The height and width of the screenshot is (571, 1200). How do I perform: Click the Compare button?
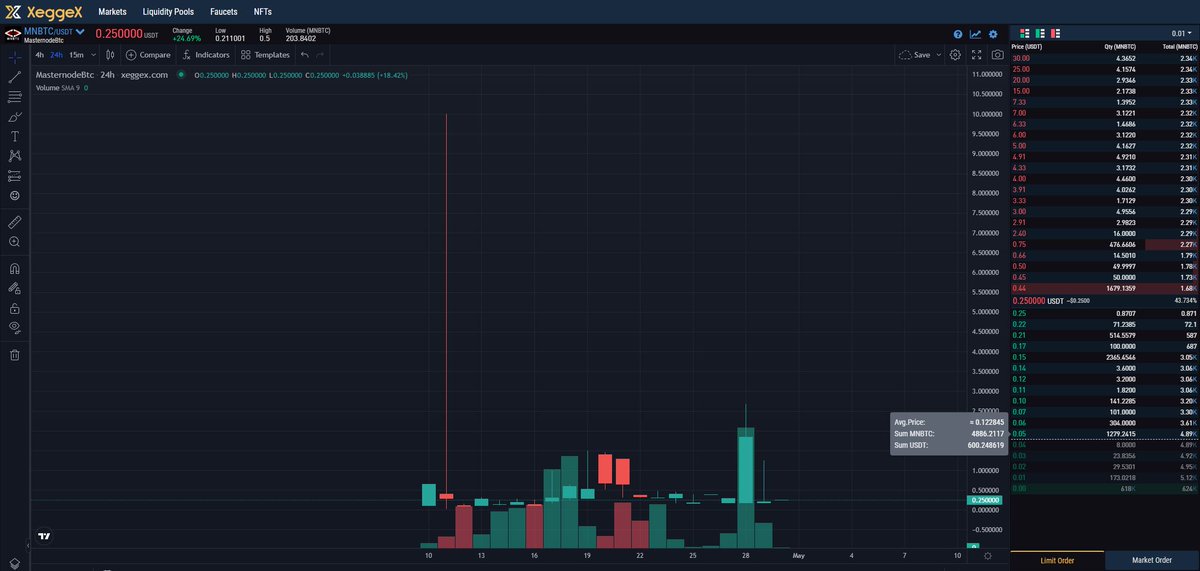pyautogui.click(x=147, y=55)
